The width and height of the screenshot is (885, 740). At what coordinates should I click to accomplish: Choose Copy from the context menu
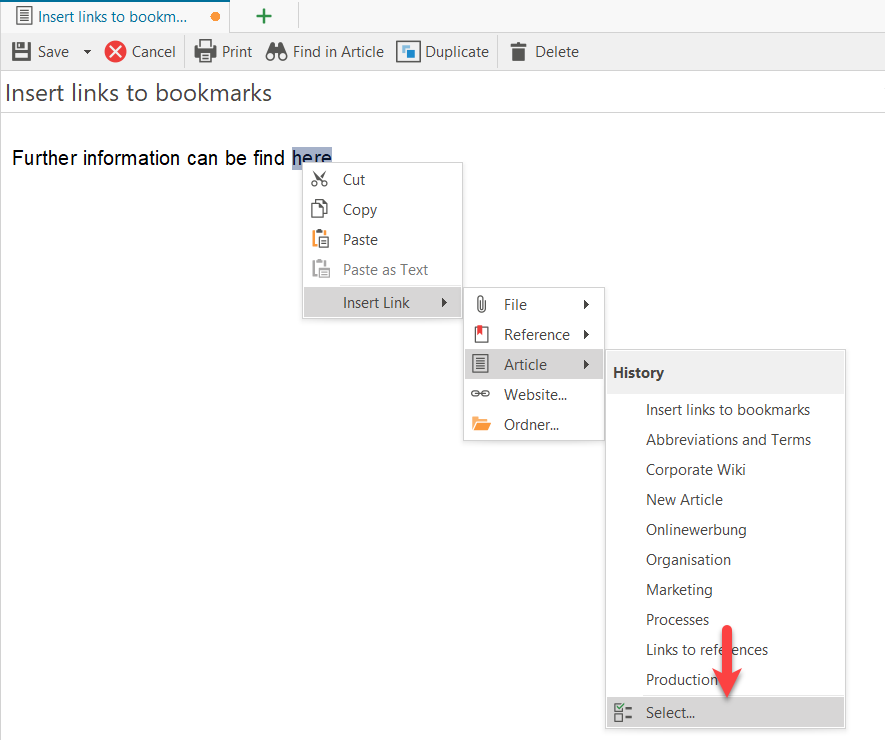[359, 210]
